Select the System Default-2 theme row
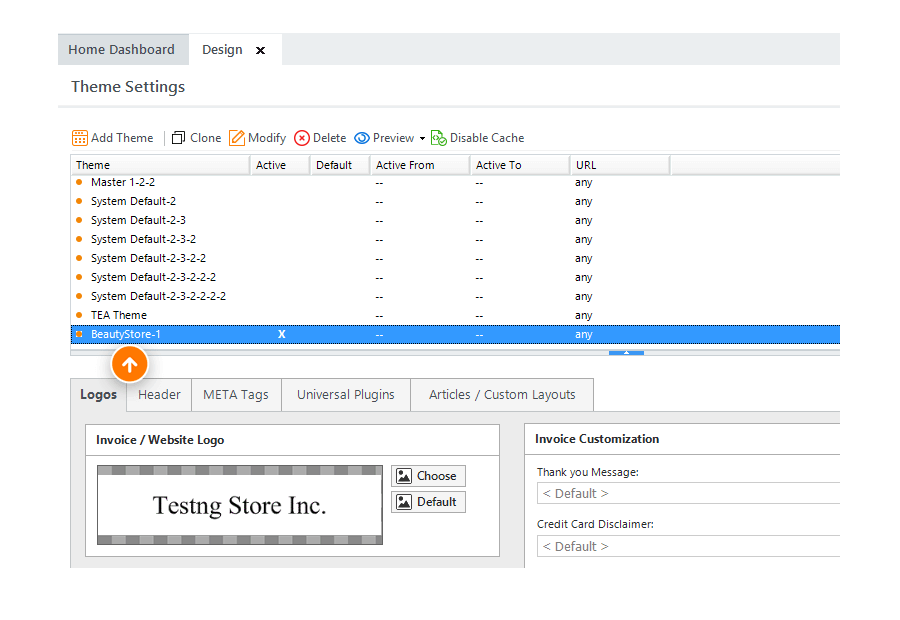The height and width of the screenshot is (620, 900). pos(455,202)
